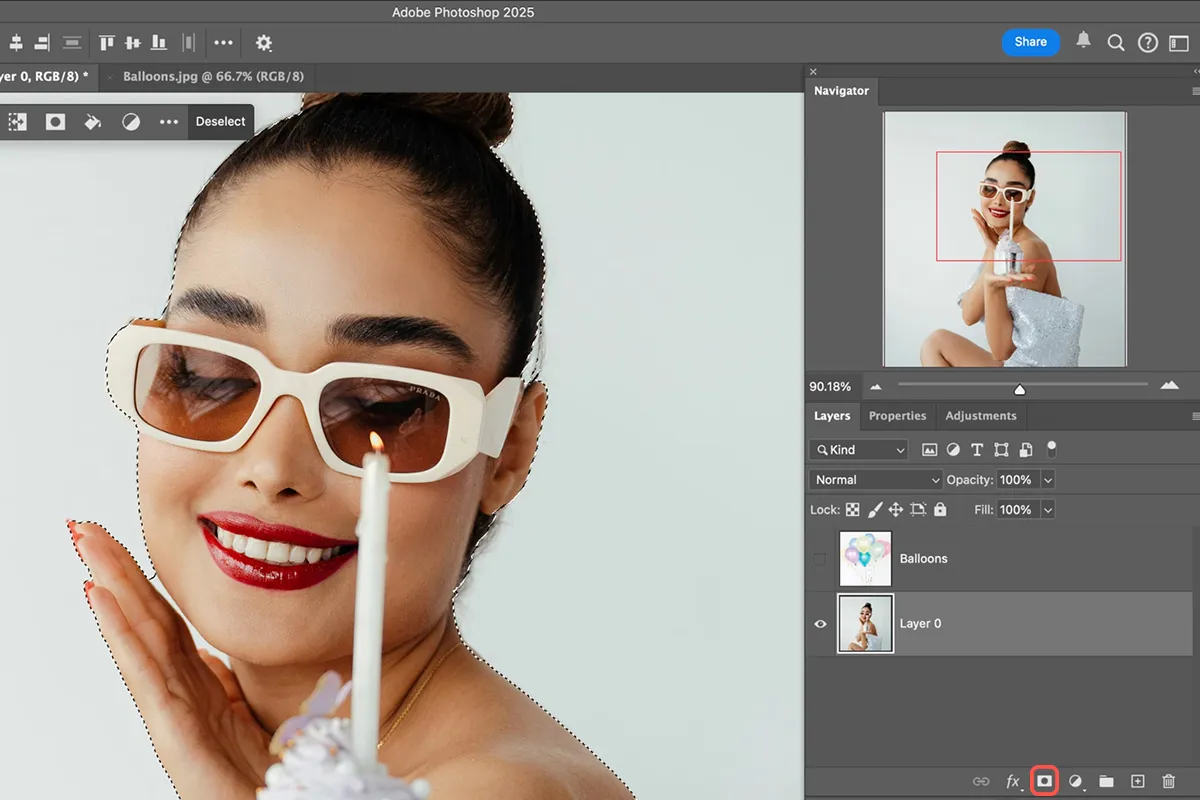Click the Delete layer trash icon
Screen dimensions: 1200x800
1167,780
